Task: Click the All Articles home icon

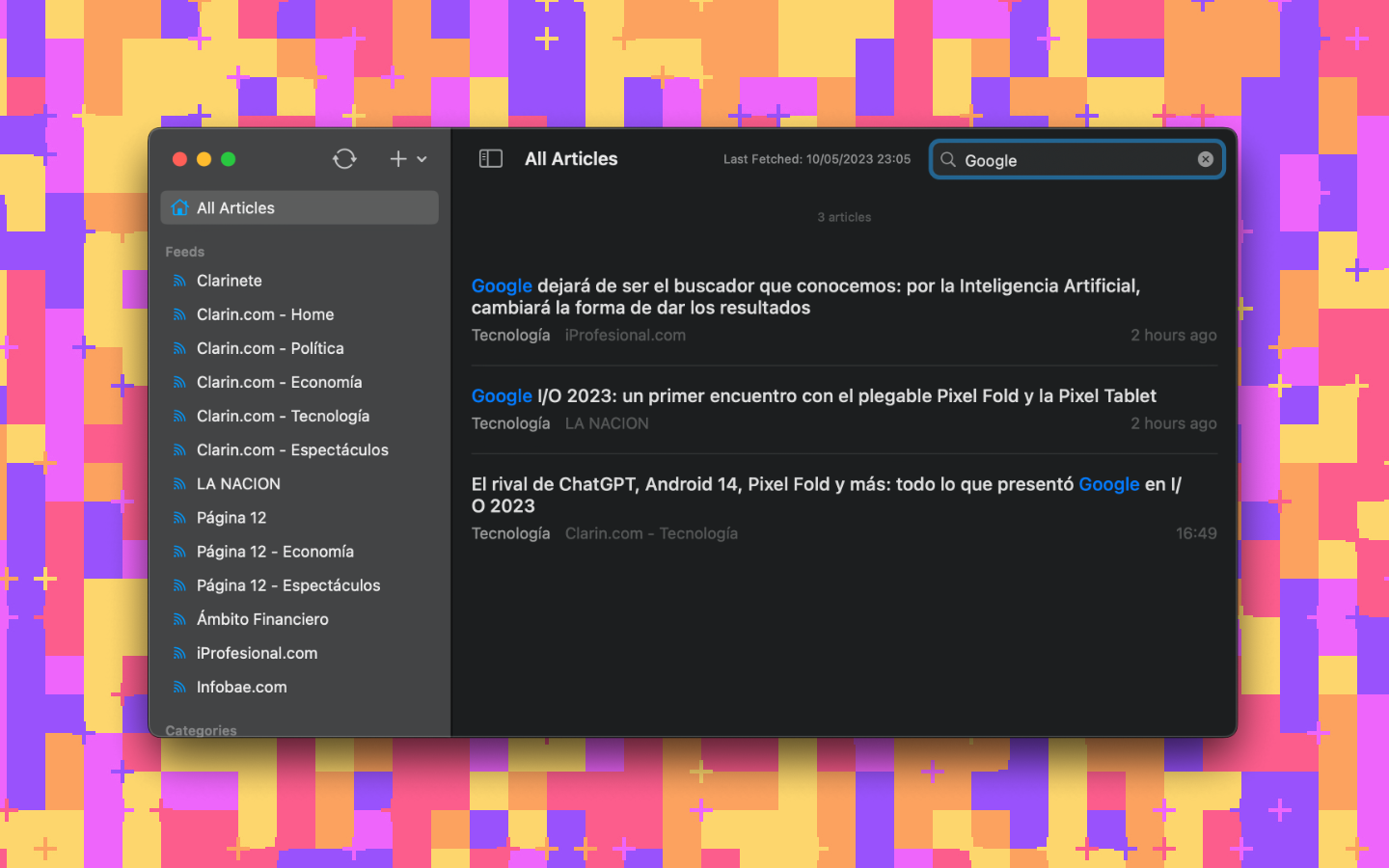Action: click(179, 207)
